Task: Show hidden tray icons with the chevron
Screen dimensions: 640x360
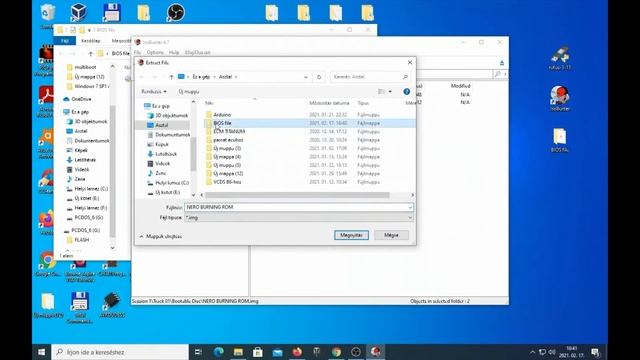Action: 532,352
